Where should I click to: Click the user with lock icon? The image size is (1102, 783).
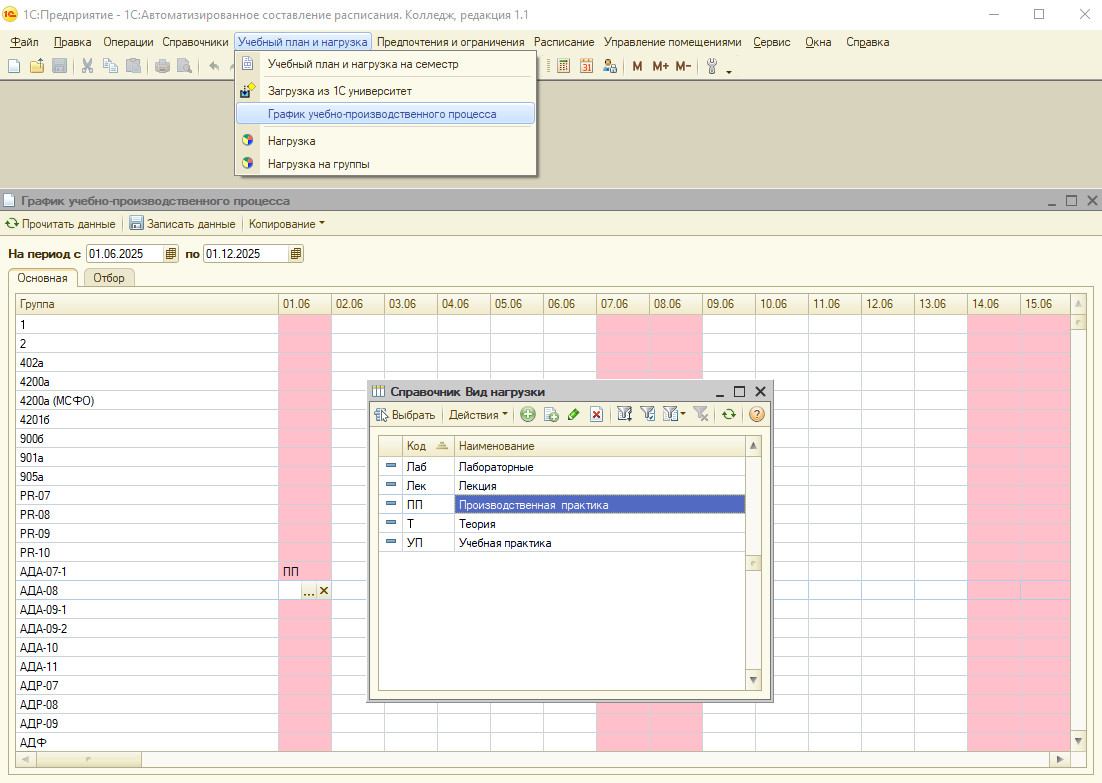point(609,66)
